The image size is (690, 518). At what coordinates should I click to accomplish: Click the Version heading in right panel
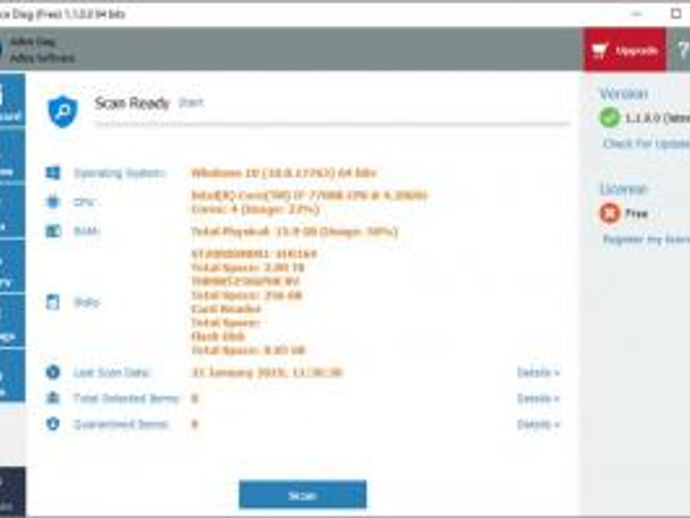point(624,94)
